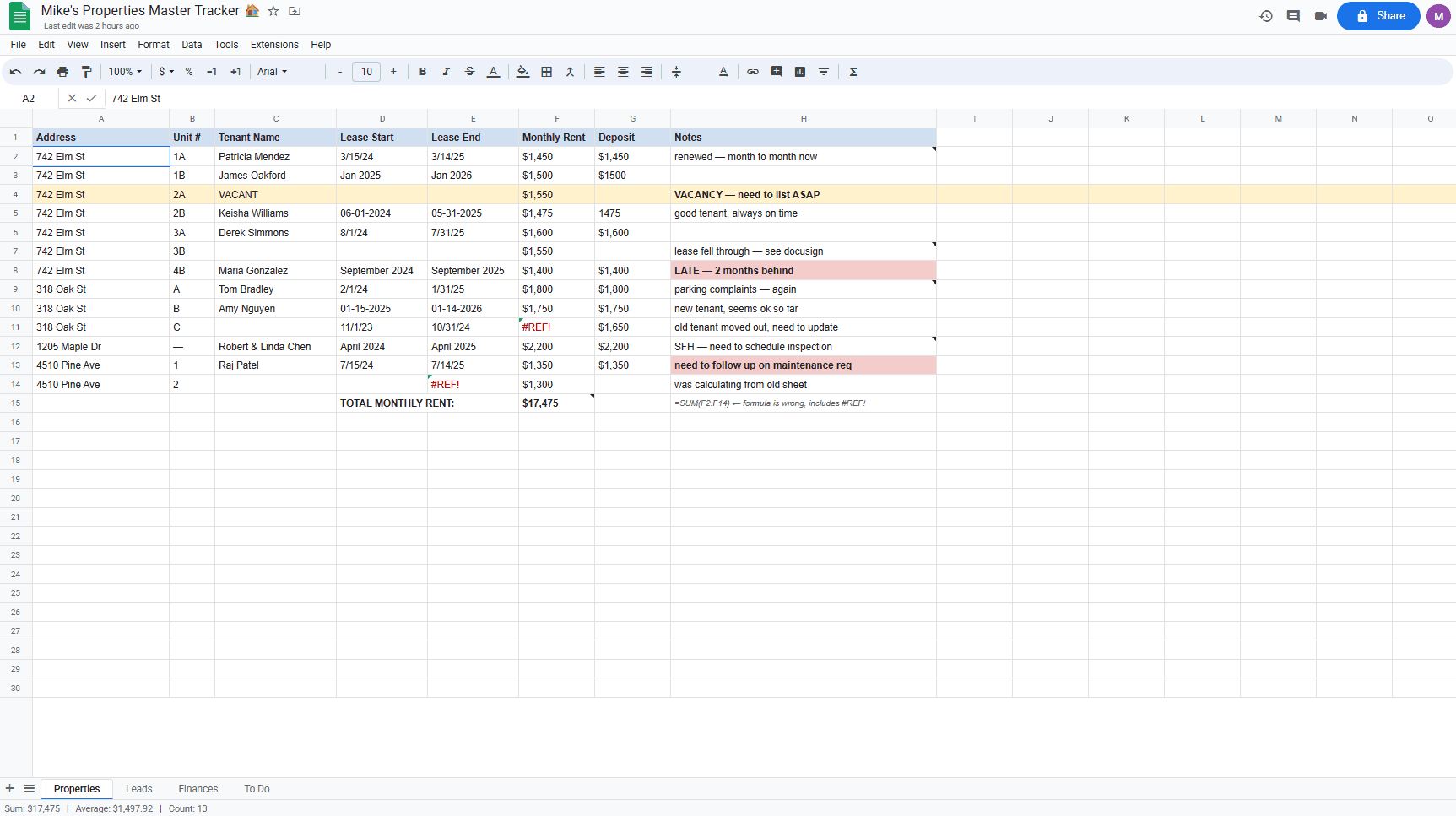Open version history with the clock icon

tap(1265, 15)
